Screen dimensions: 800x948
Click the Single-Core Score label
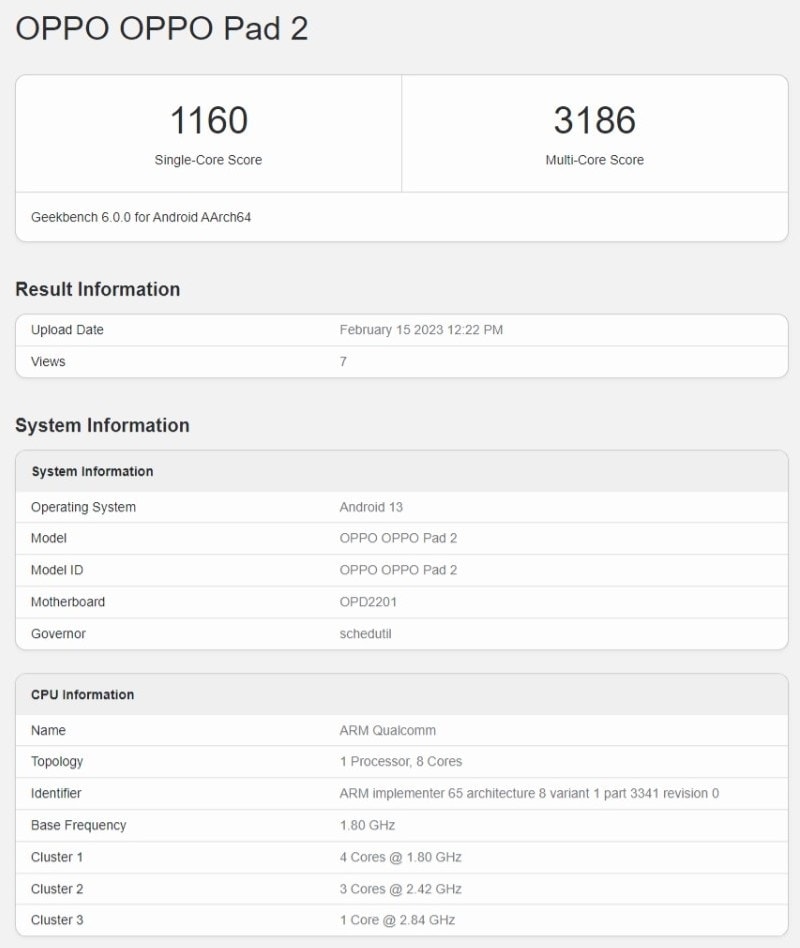208,160
